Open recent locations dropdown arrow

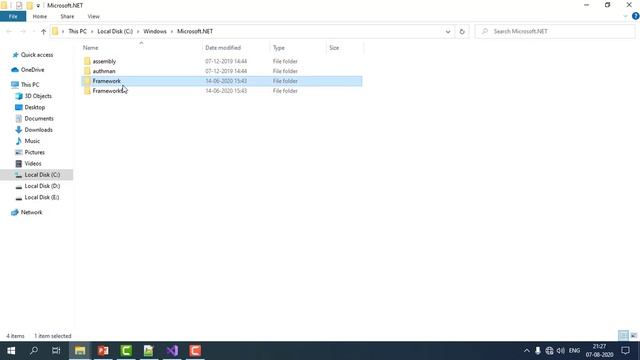[x=33, y=31]
